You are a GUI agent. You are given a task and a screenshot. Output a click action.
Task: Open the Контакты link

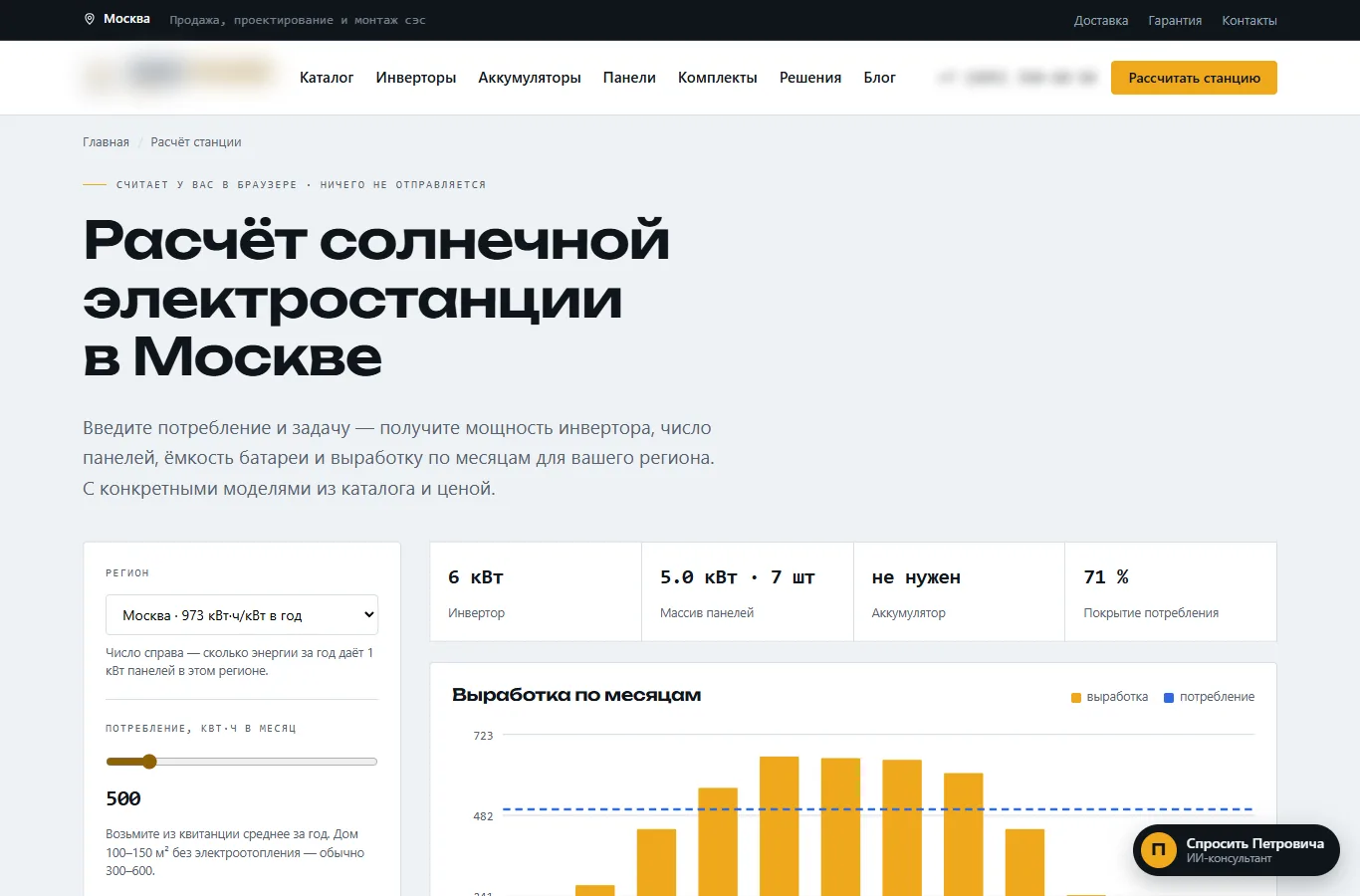1249,21
